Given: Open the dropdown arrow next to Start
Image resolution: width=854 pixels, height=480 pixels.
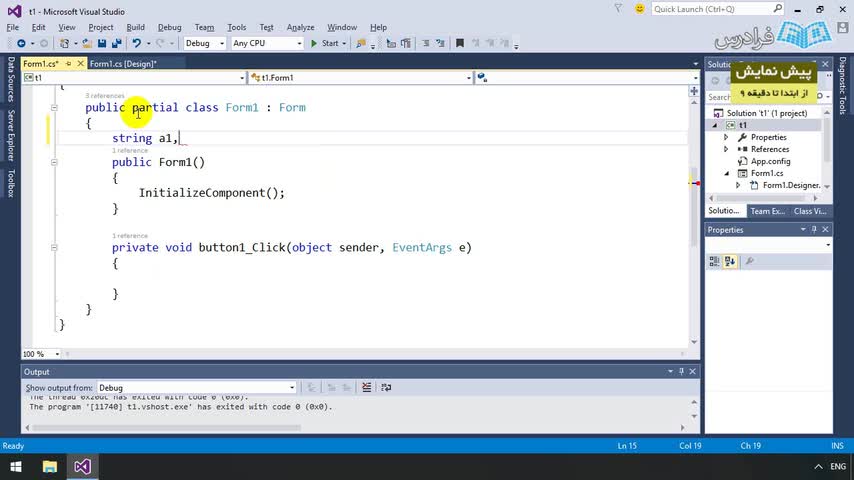Looking at the screenshot, I should (344, 44).
